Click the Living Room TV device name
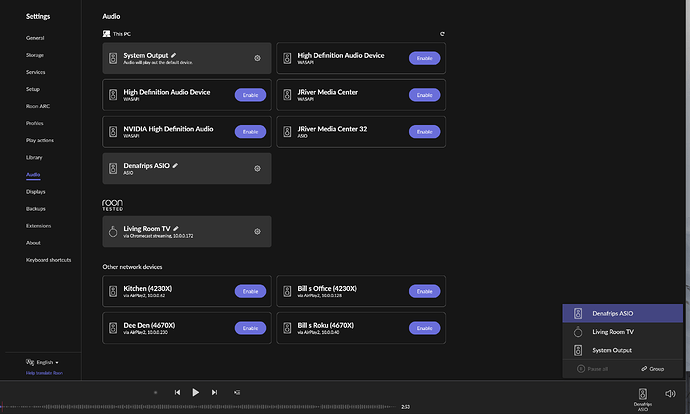Image resolution: width=690 pixels, height=414 pixels. point(147,228)
